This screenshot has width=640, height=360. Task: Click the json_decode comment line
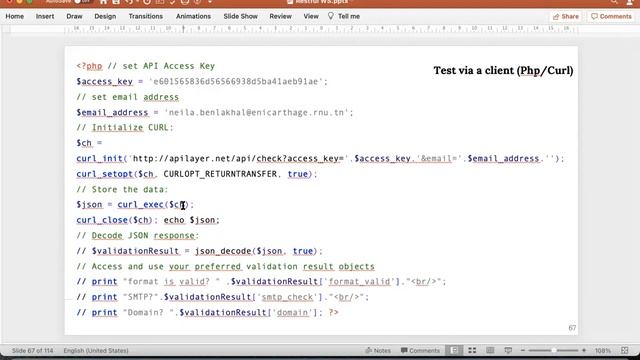[199, 251]
